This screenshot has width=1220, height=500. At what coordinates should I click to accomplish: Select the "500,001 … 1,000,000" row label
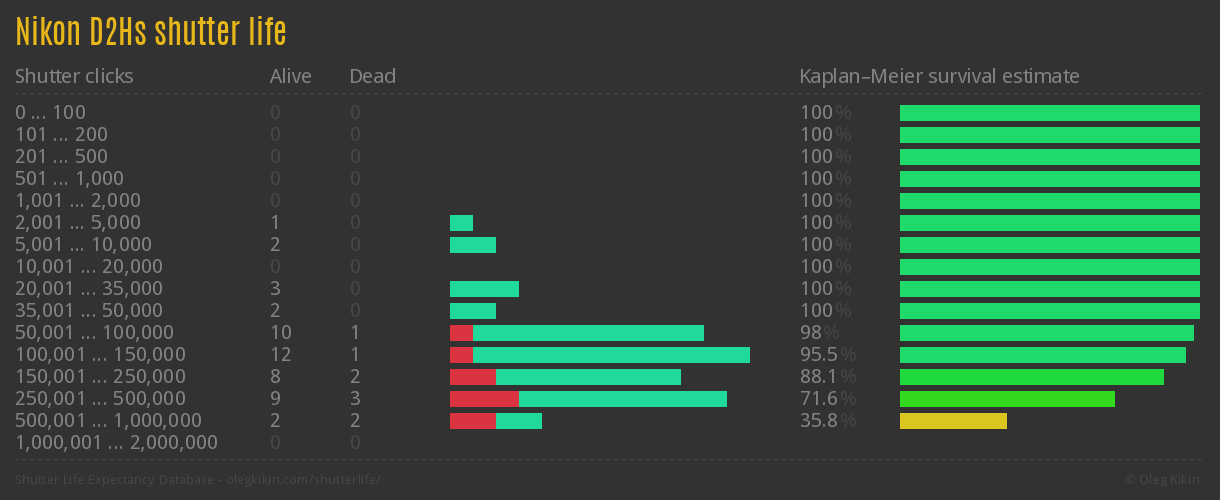click(x=108, y=421)
